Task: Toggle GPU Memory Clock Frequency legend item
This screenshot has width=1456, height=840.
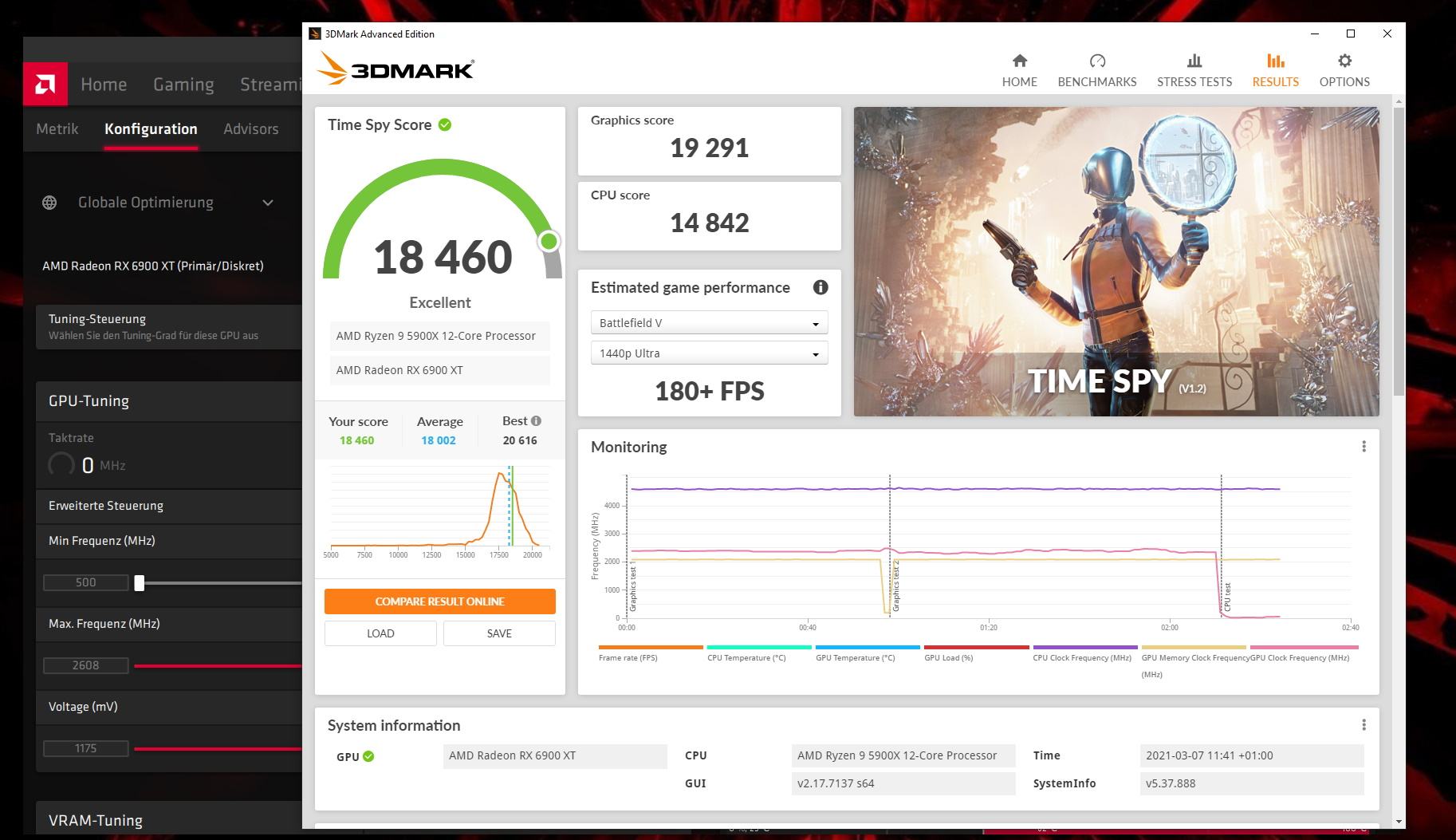Action: point(1194,661)
